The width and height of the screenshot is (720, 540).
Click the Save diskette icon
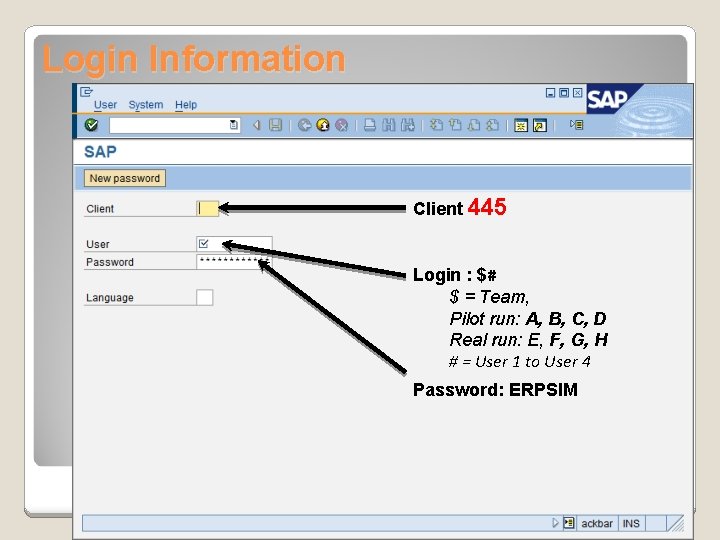point(276,125)
